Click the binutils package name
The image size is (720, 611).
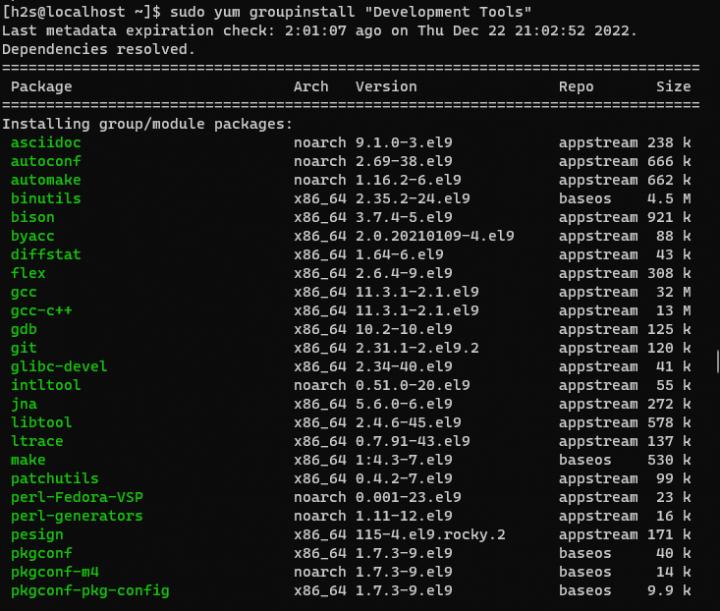tap(45, 199)
